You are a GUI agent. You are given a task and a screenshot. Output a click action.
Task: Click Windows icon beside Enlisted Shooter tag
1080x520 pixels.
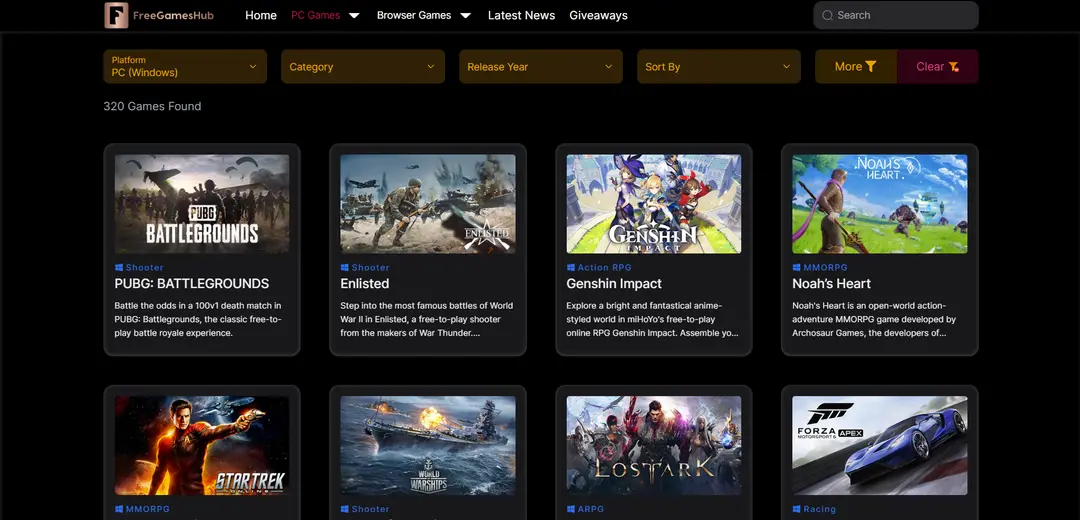pyautogui.click(x=344, y=267)
